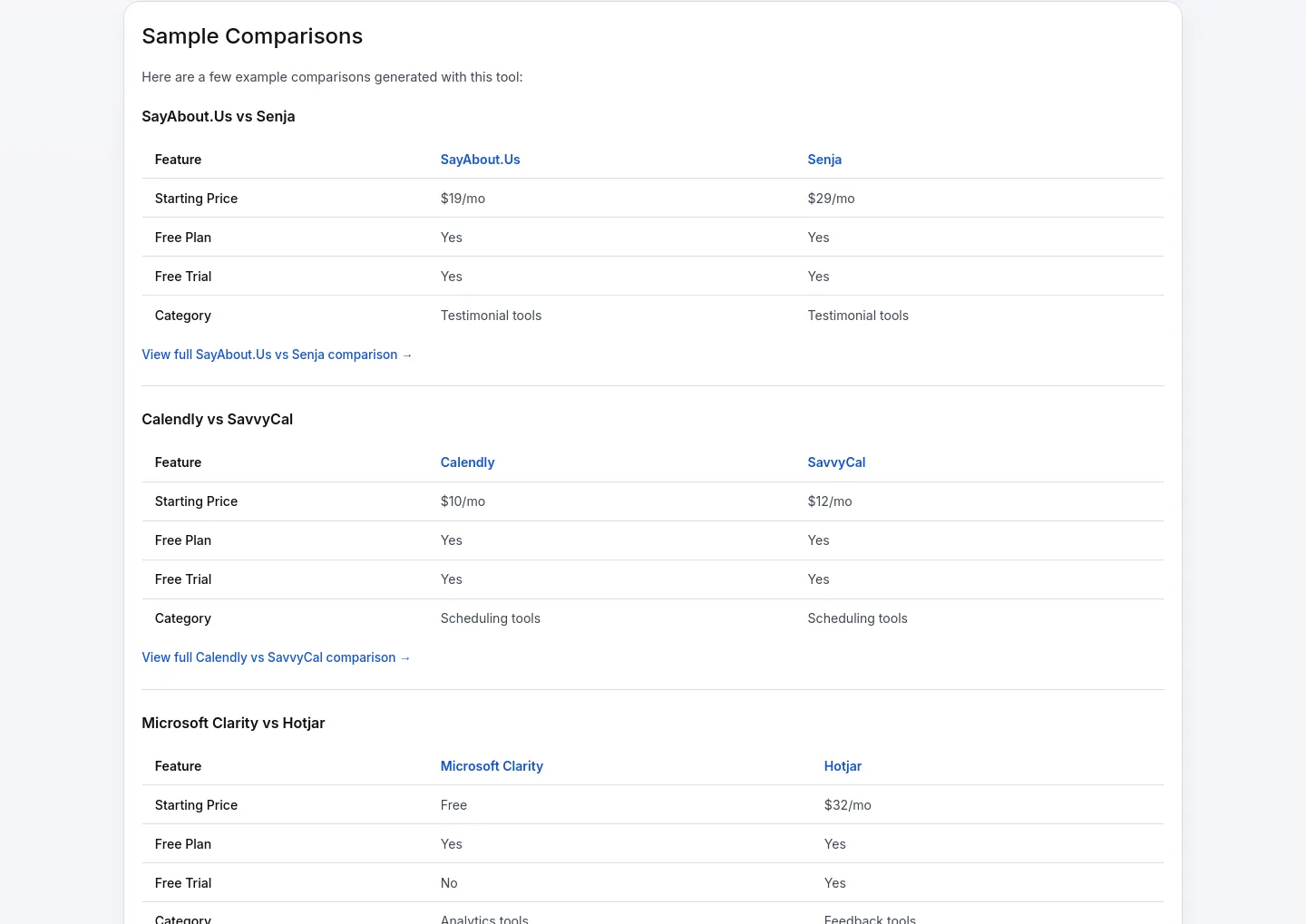Click 'Yes' free trial value for Hotjar
1306x924 pixels.
(x=834, y=883)
